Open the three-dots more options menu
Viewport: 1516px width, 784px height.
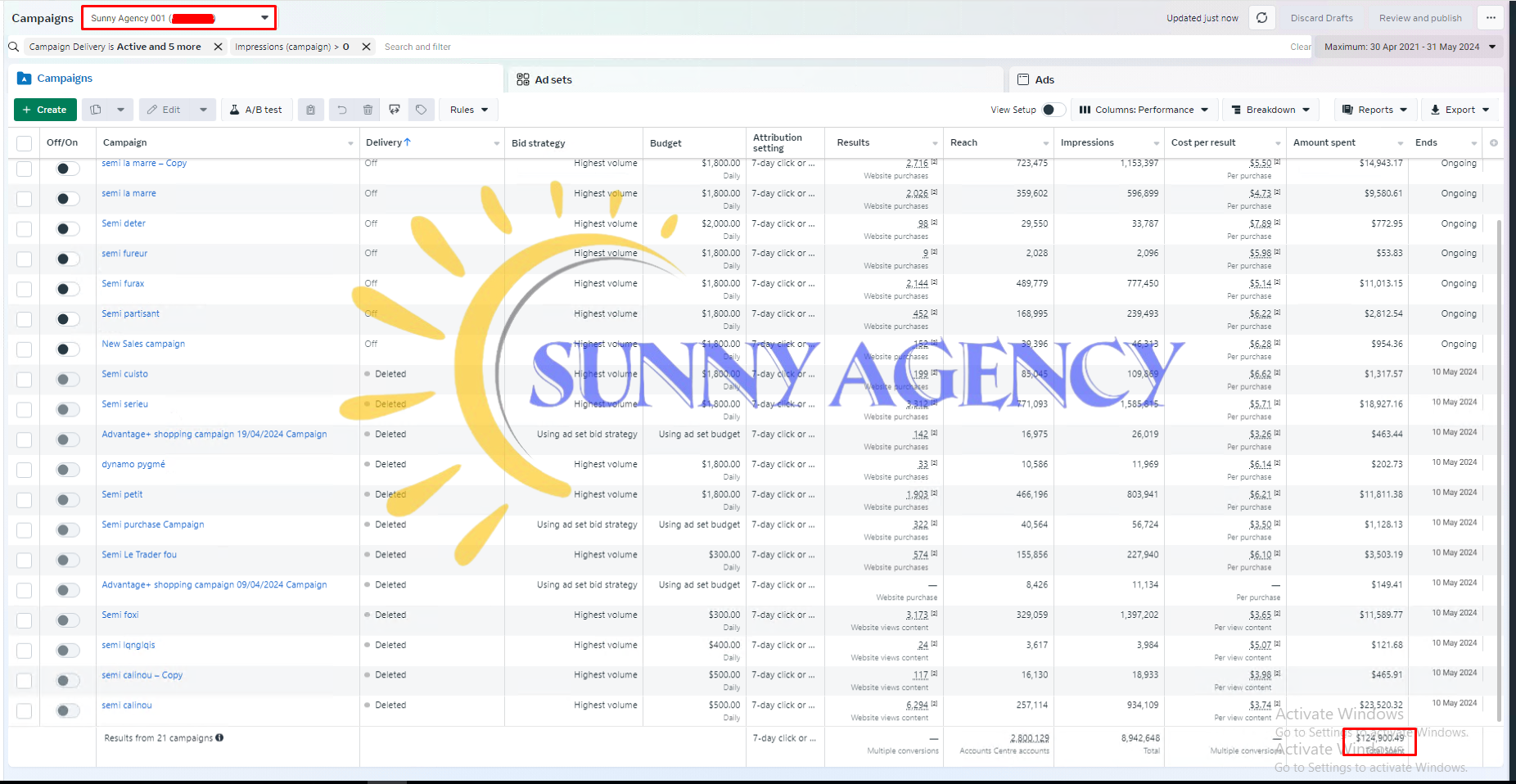tap(1491, 18)
